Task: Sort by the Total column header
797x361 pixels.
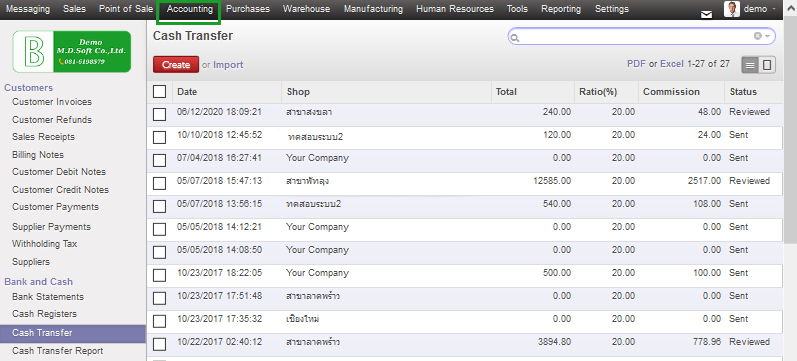Action: (533, 92)
